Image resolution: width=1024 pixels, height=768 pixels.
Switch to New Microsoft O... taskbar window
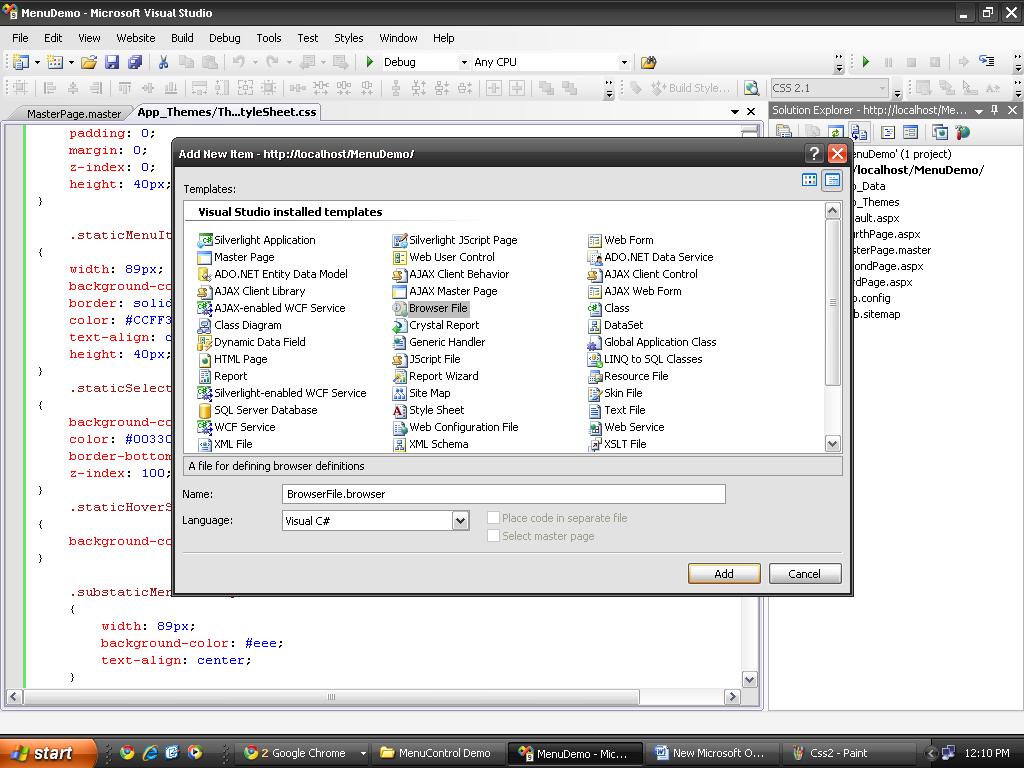click(x=710, y=753)
